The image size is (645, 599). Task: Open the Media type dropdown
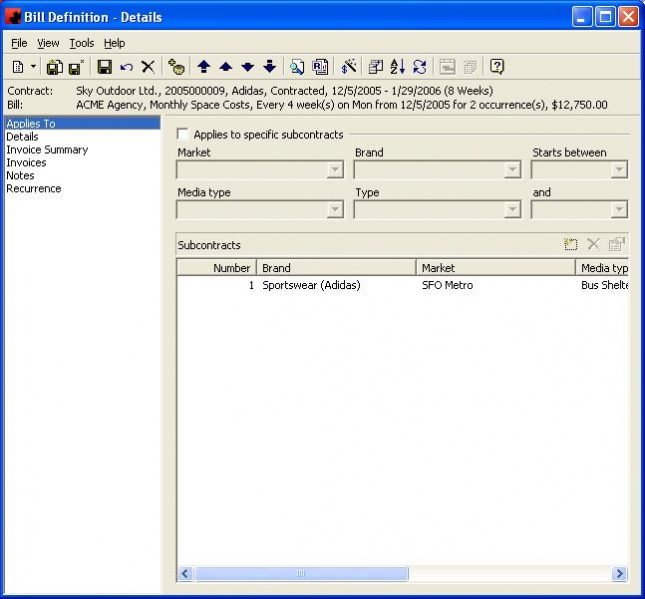click(x=335, y=210)
